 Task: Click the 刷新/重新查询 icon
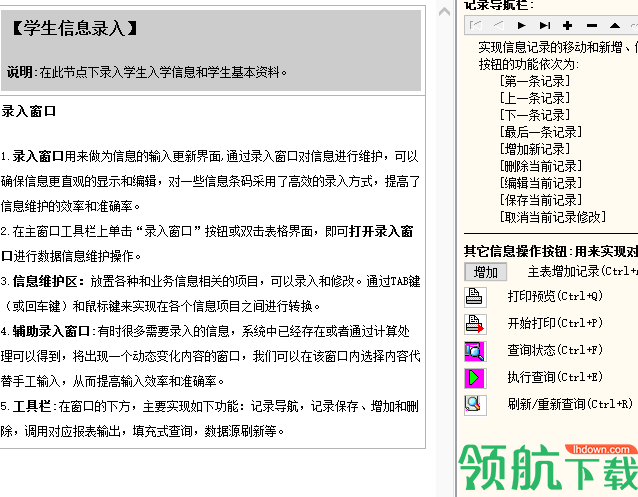474,405
